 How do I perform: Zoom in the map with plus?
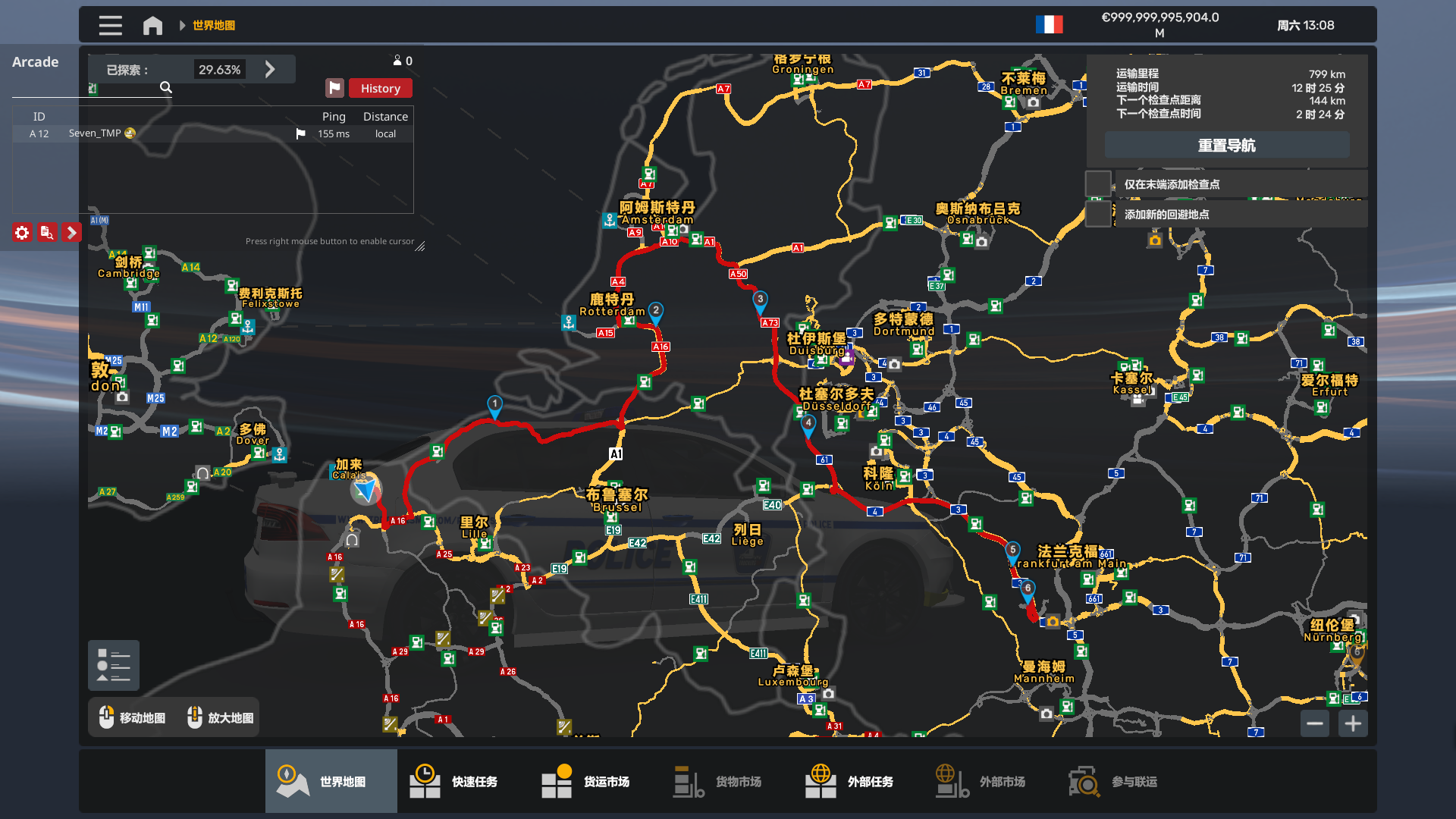click(1353, 723)
